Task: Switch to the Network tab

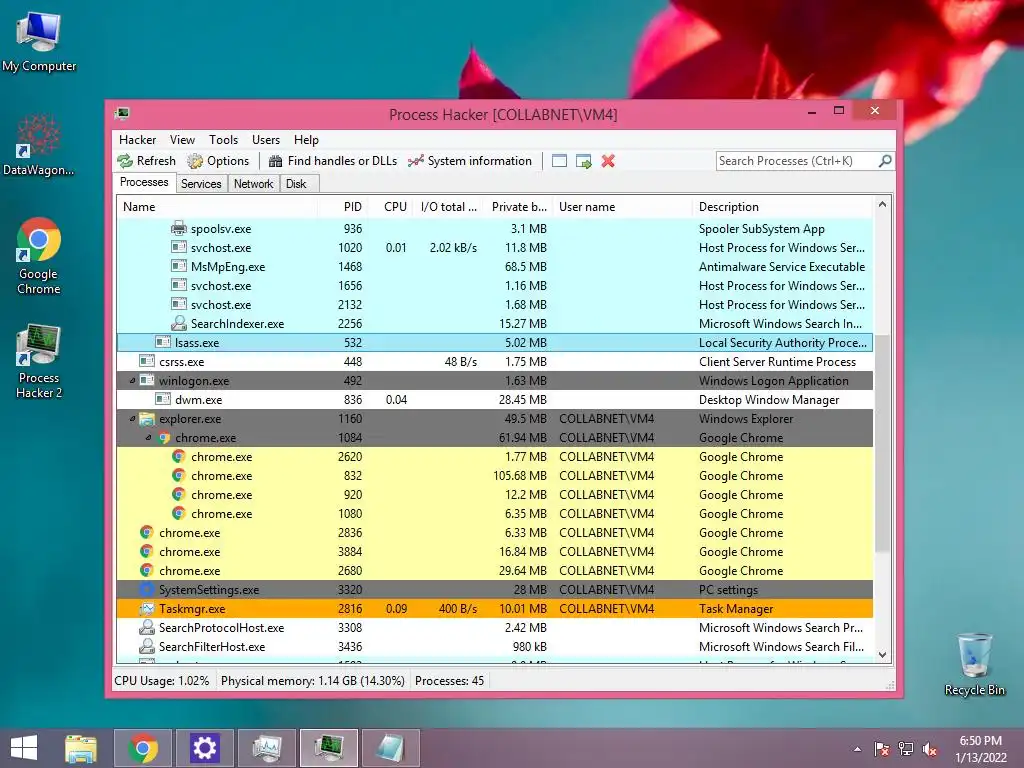Action: pyautogui.click(x=253, y=184)
